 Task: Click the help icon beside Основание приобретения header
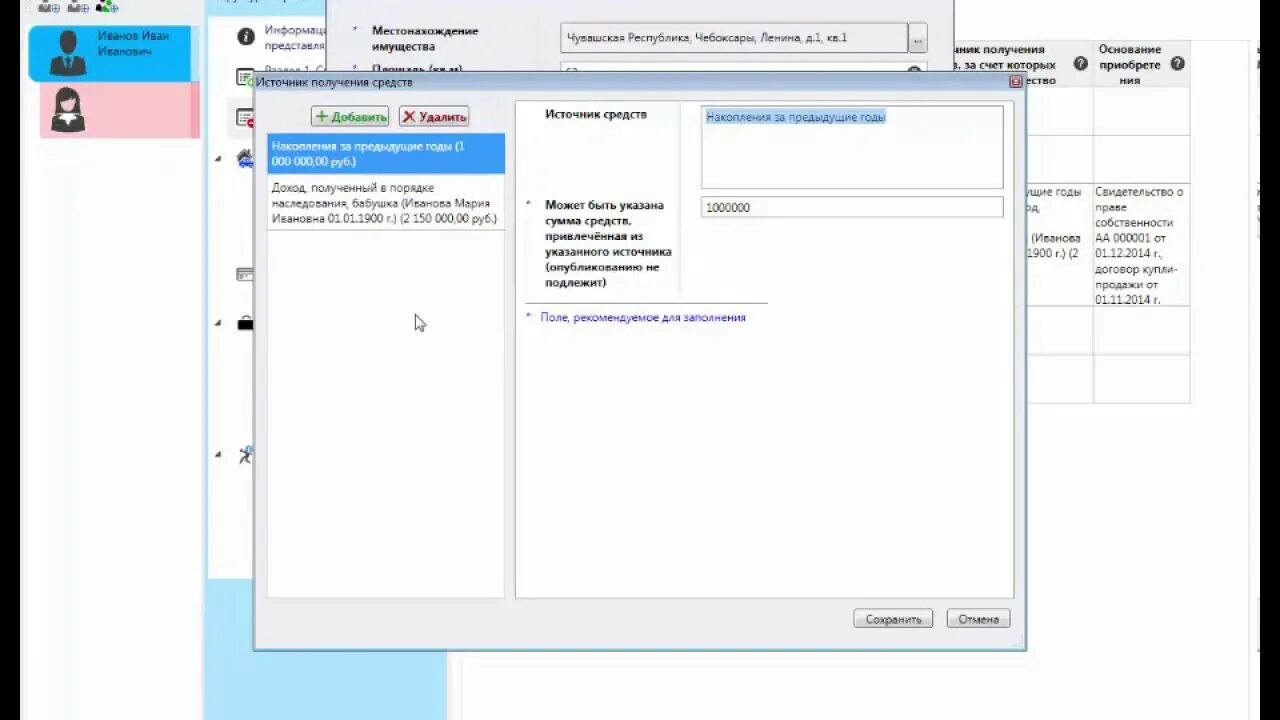1177,63
